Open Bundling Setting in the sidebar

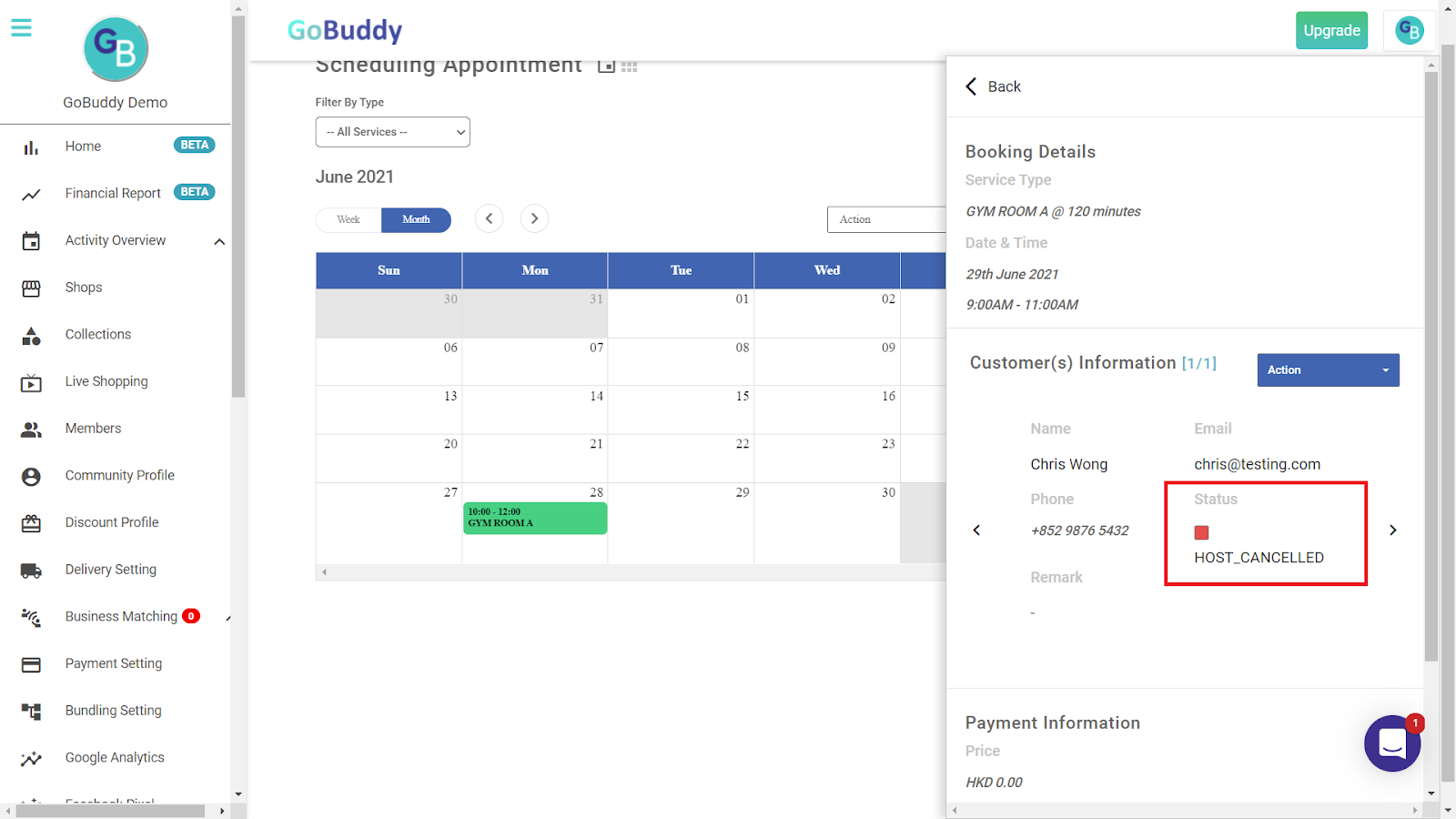(114, 711)
